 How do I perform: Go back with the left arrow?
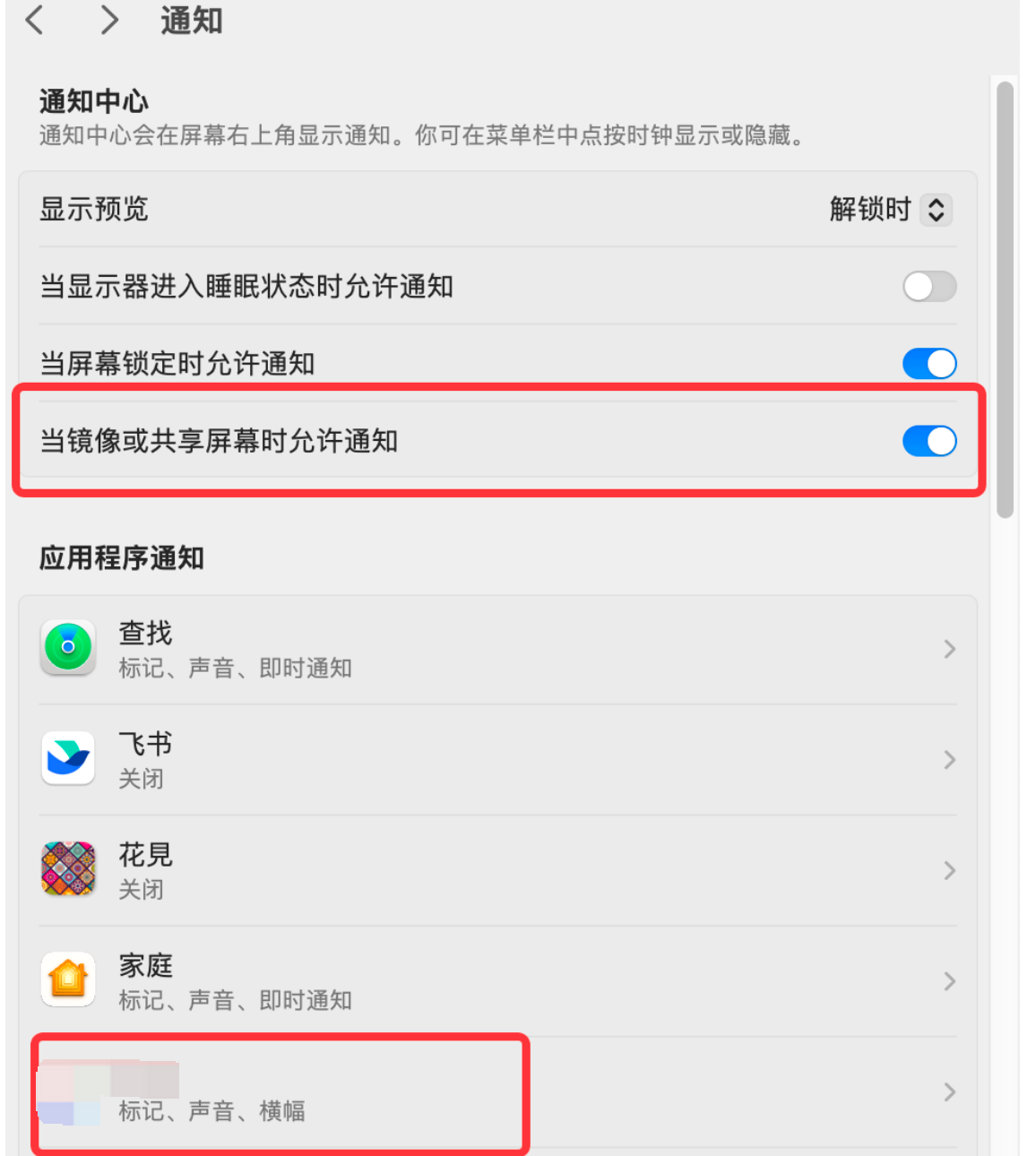(34, 20)
